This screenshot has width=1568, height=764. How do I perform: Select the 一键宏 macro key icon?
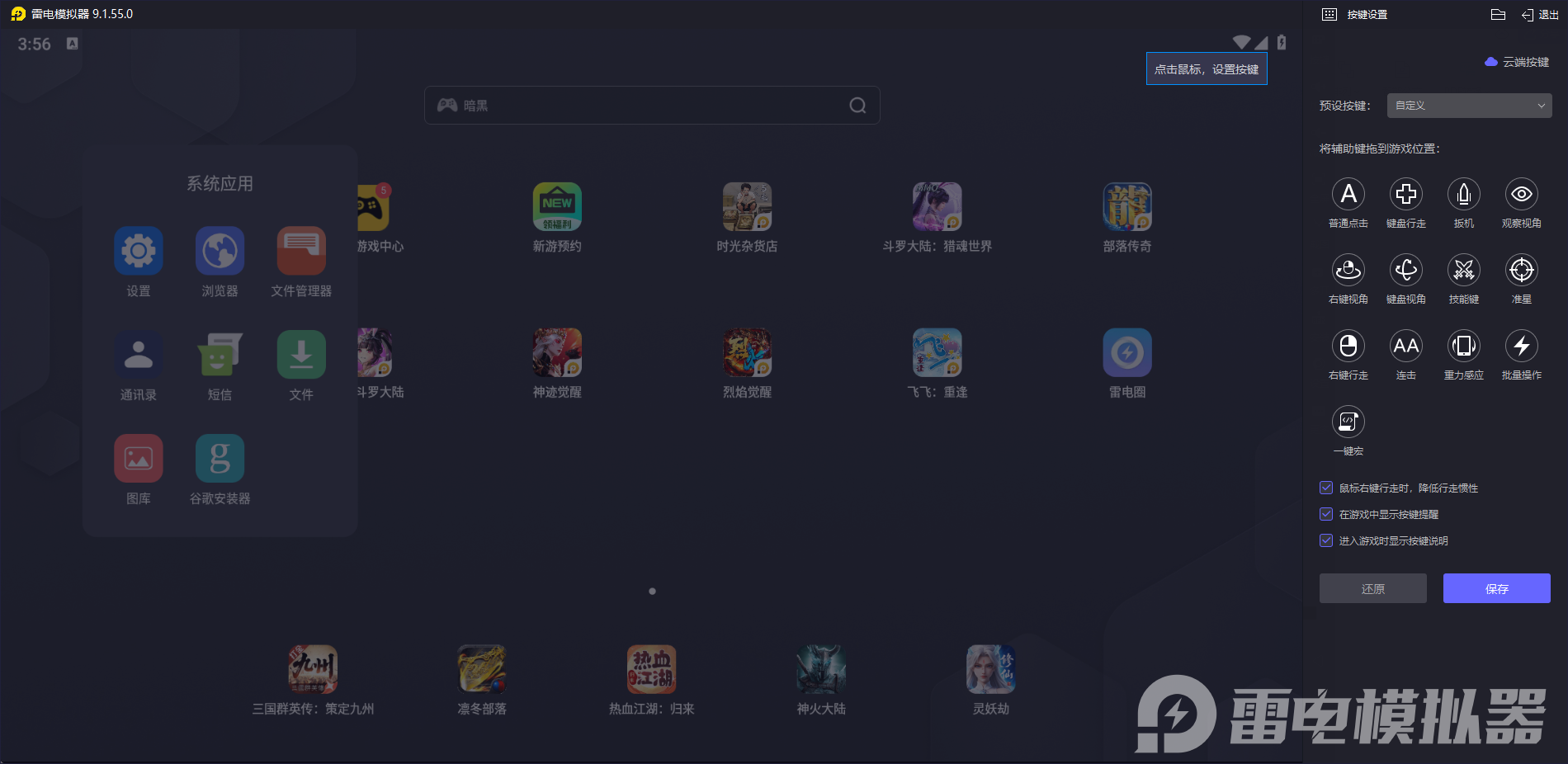tap(1348, 422)
